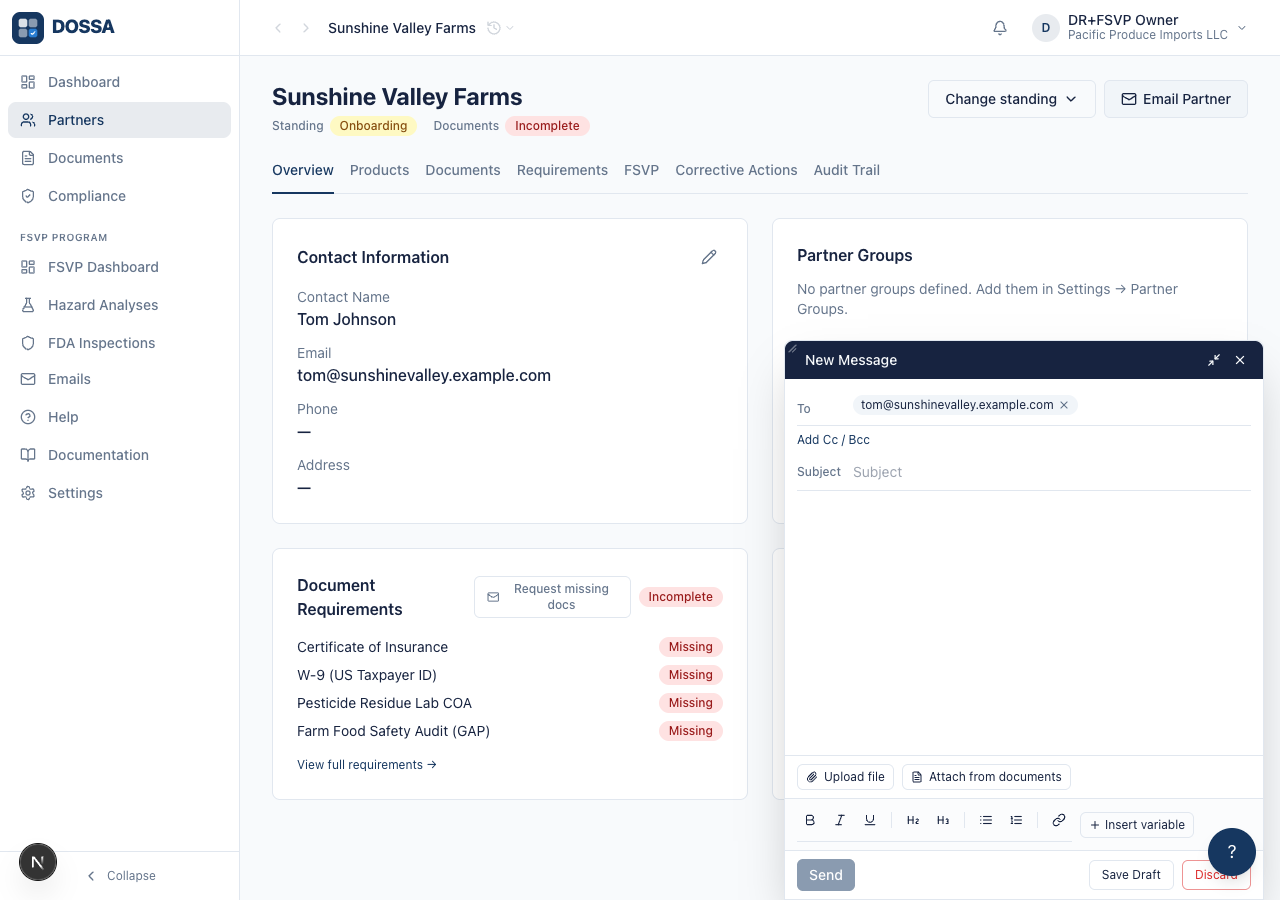Add a hyperlink using link icon
1280x900 pixels.
1059,820
